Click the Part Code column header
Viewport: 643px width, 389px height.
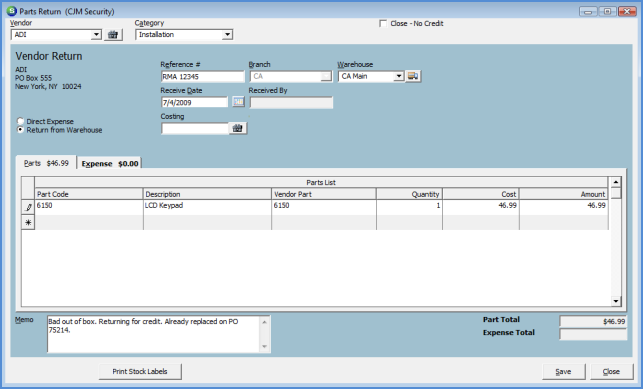(89, 194)
